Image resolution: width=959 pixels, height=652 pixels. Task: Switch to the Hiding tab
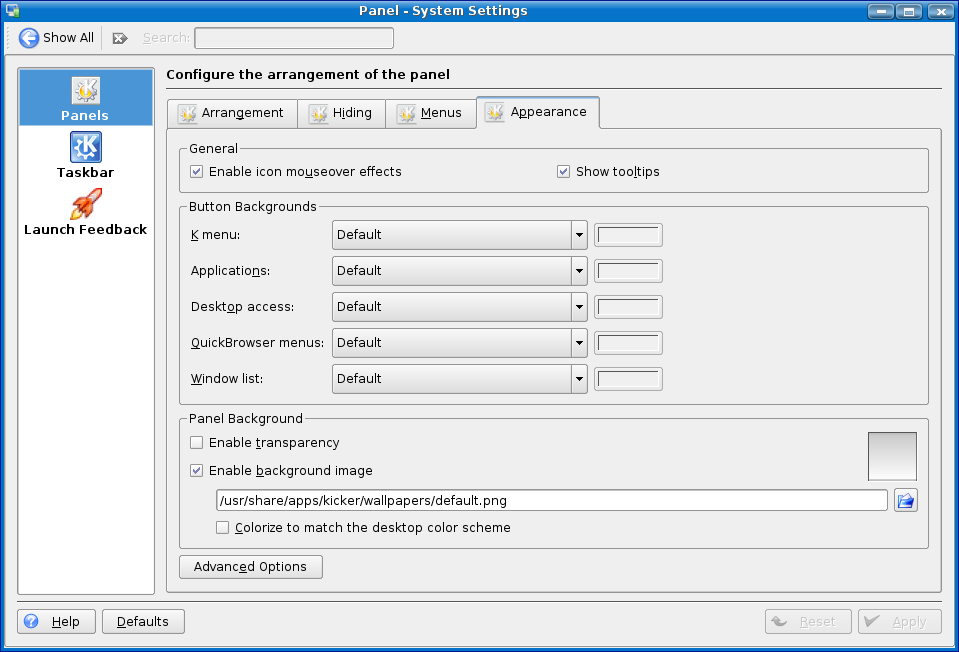[x=341, y=113]
